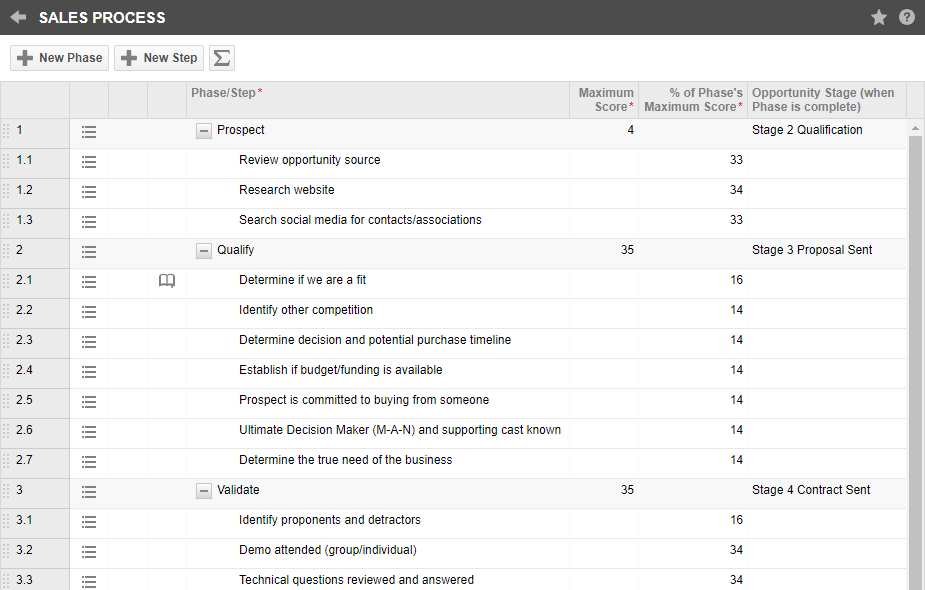Image resolution: width=925 pixels, height=590 pixels.
Task: Click the vertical scrollbar thumb
Action: tap(915, 360)
